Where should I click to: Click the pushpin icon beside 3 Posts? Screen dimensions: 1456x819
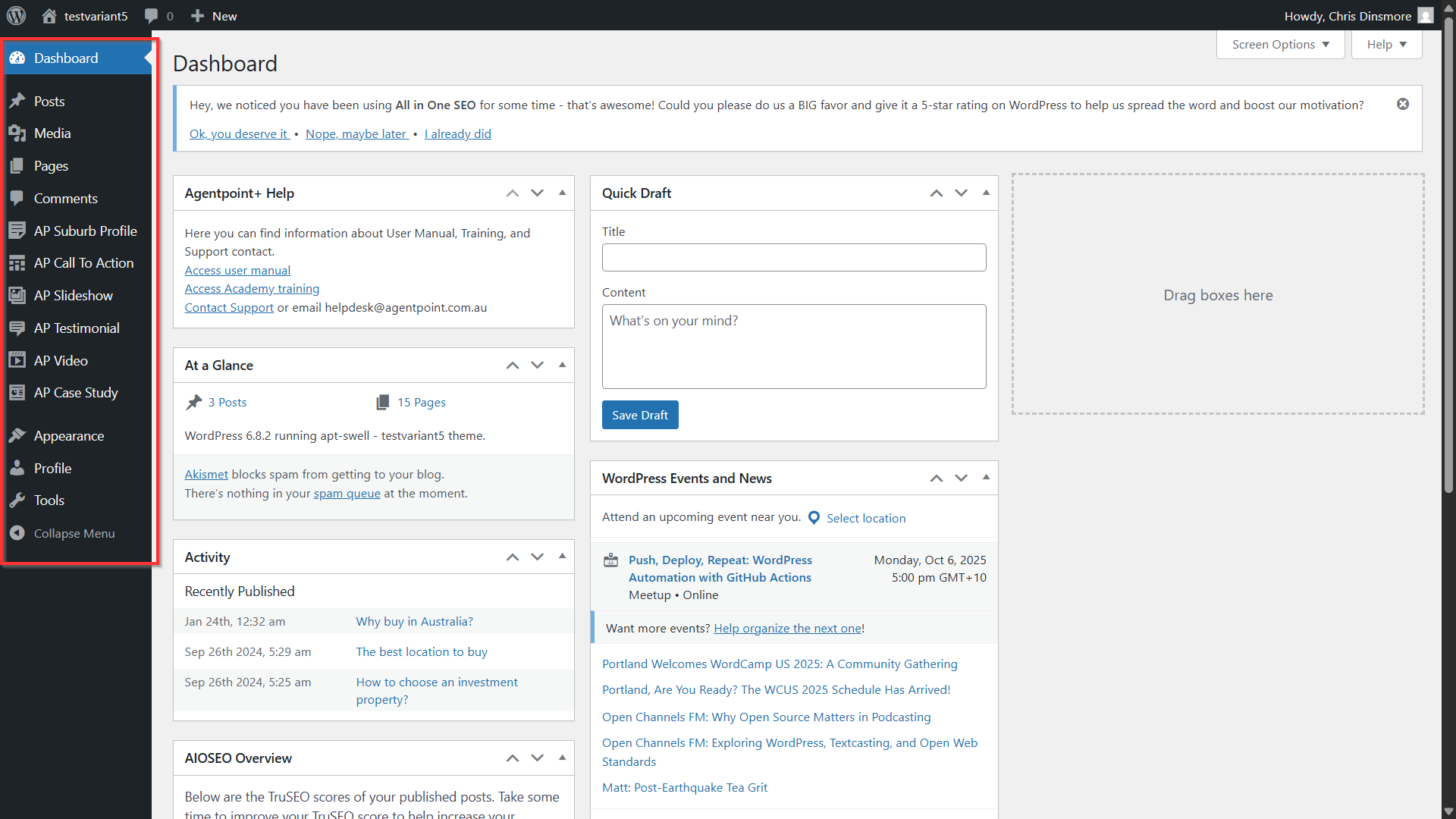pos(194,403)
